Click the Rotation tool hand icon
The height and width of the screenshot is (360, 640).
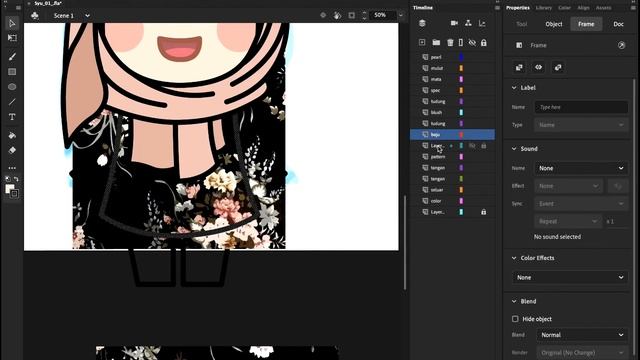coord(337,15)
